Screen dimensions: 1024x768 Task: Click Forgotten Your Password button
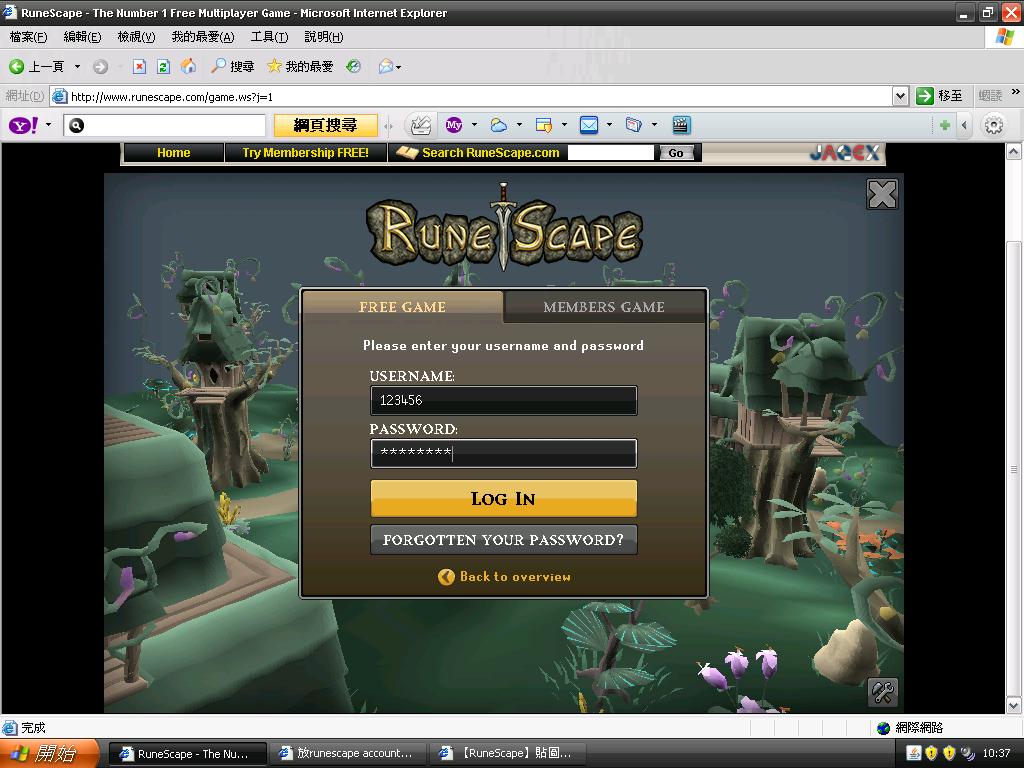pos(503,540)
